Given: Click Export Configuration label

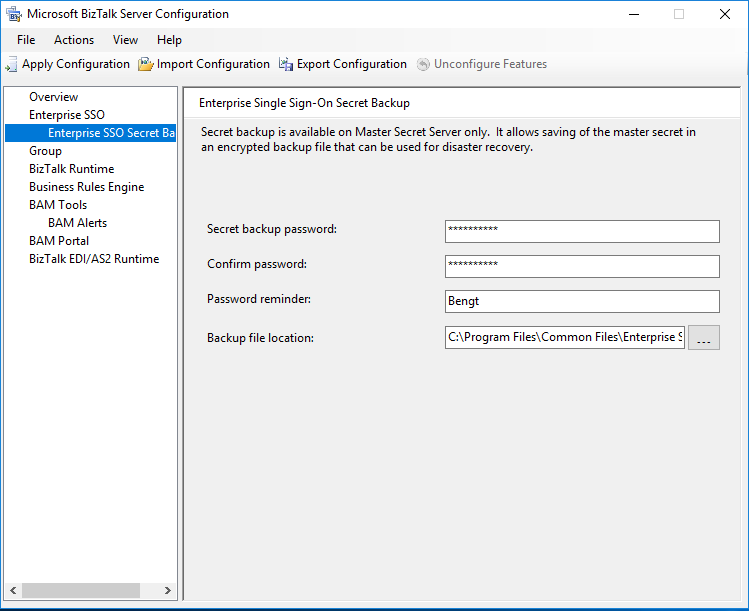Looking at the screenshot, I should point(352,64).
